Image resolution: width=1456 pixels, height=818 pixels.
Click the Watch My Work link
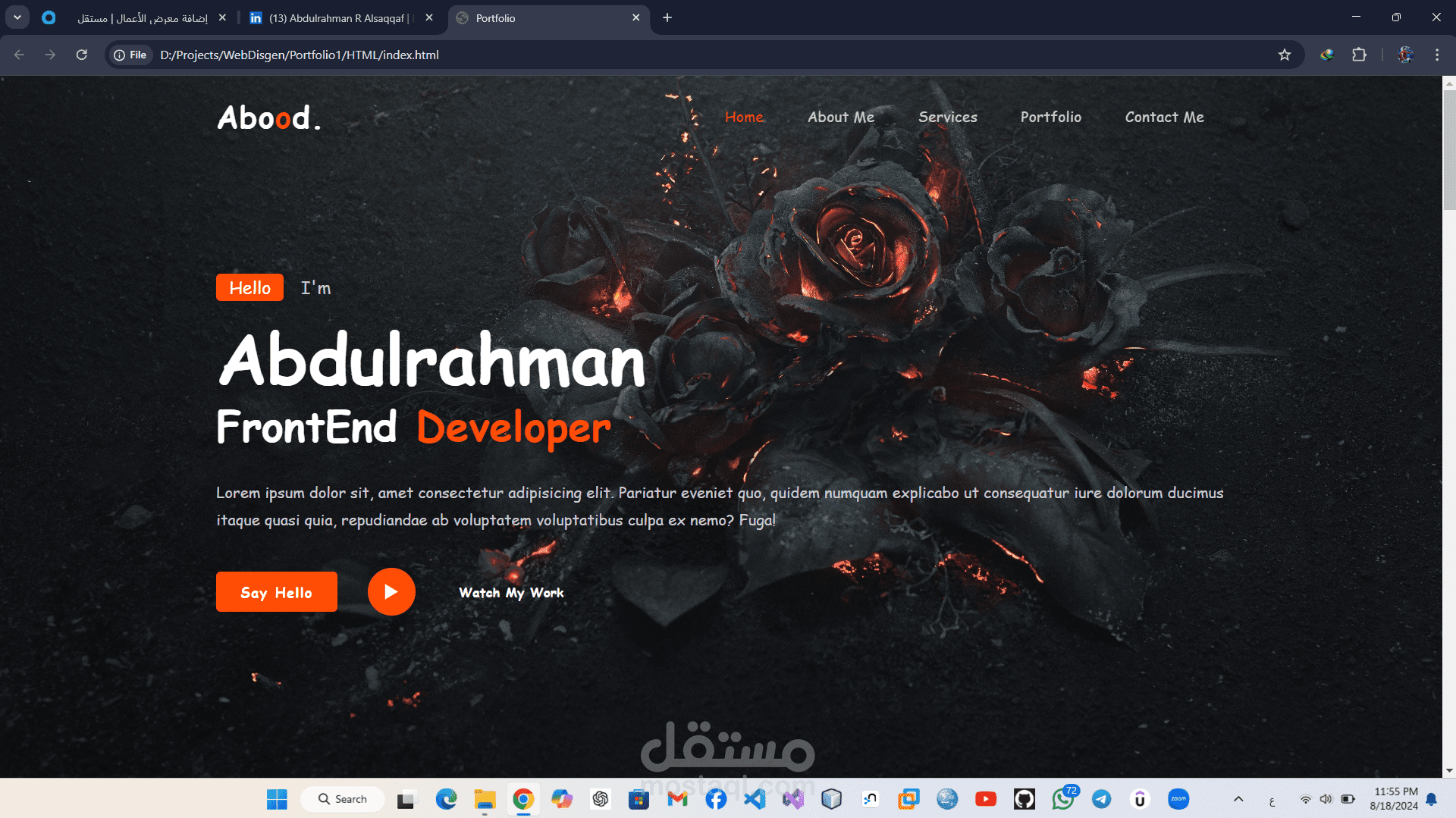coord(511,593)
